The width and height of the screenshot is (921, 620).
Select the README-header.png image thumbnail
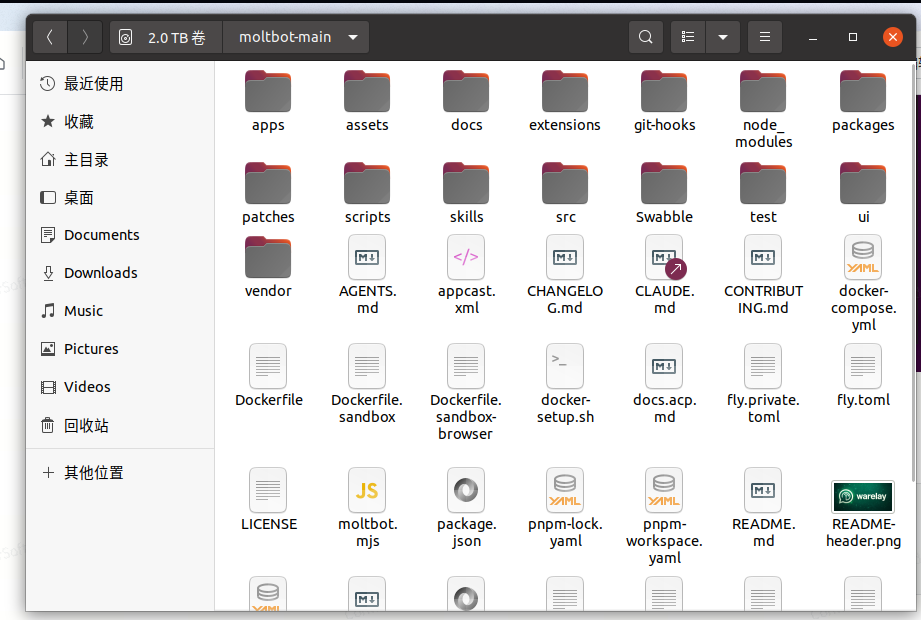click(x=862, y=496)
